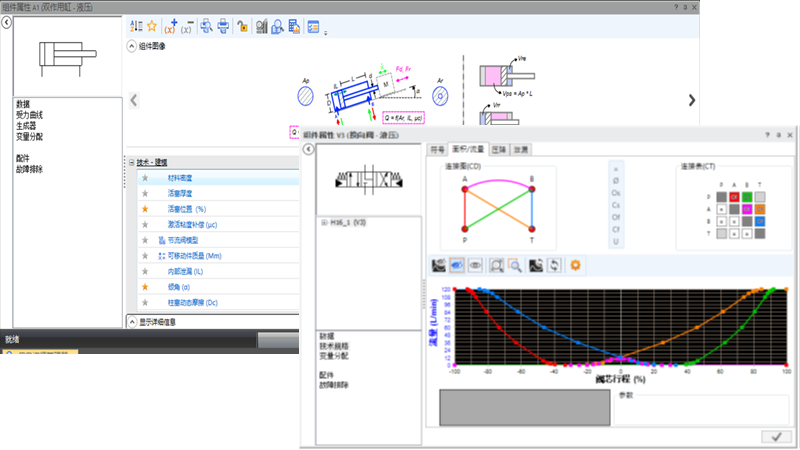Go to next component image
This screenshot has height=450, width=800.
[691, 100]
